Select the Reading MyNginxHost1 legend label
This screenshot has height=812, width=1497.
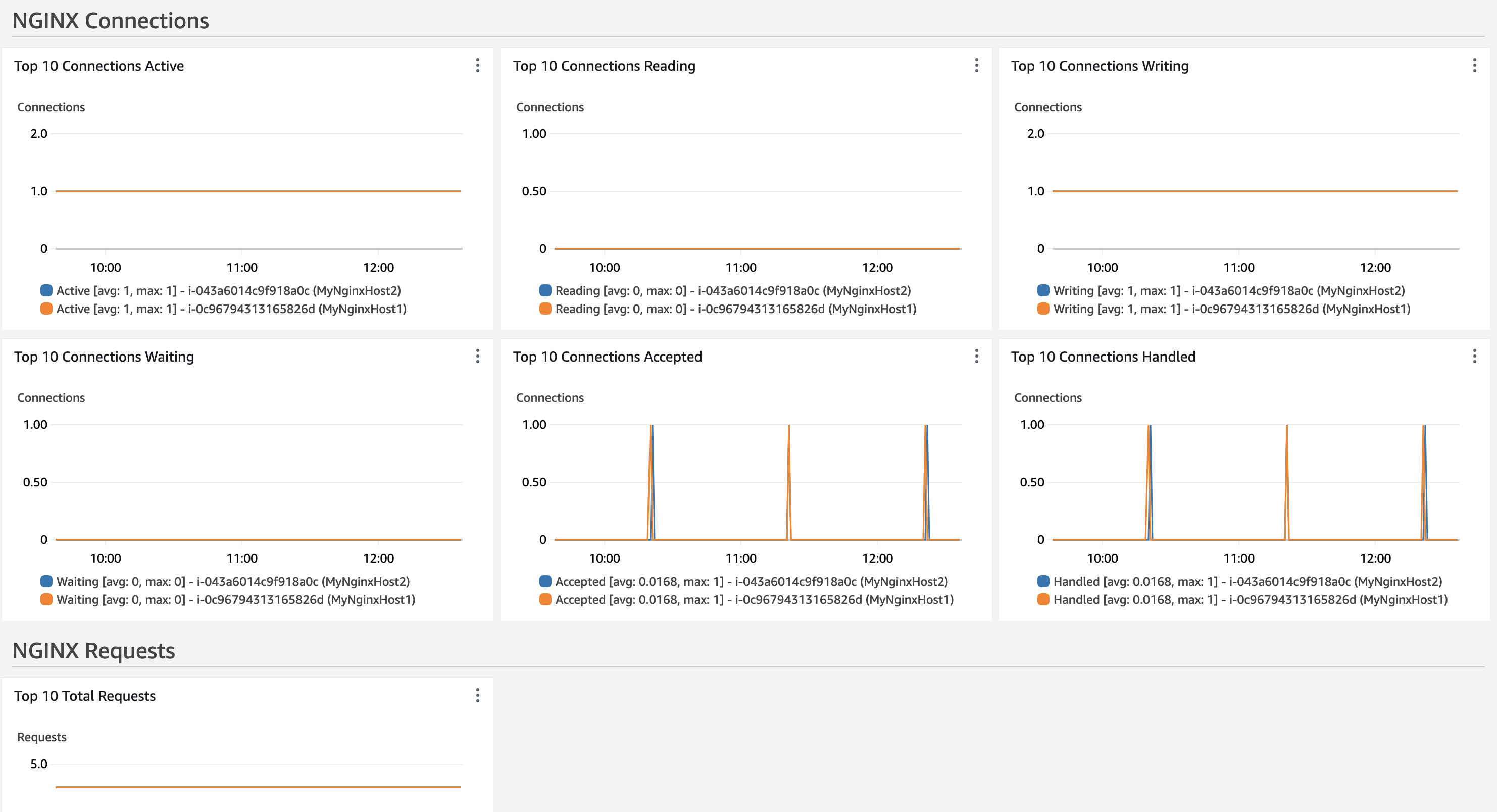pyautogui.click(x=736, y=309)
